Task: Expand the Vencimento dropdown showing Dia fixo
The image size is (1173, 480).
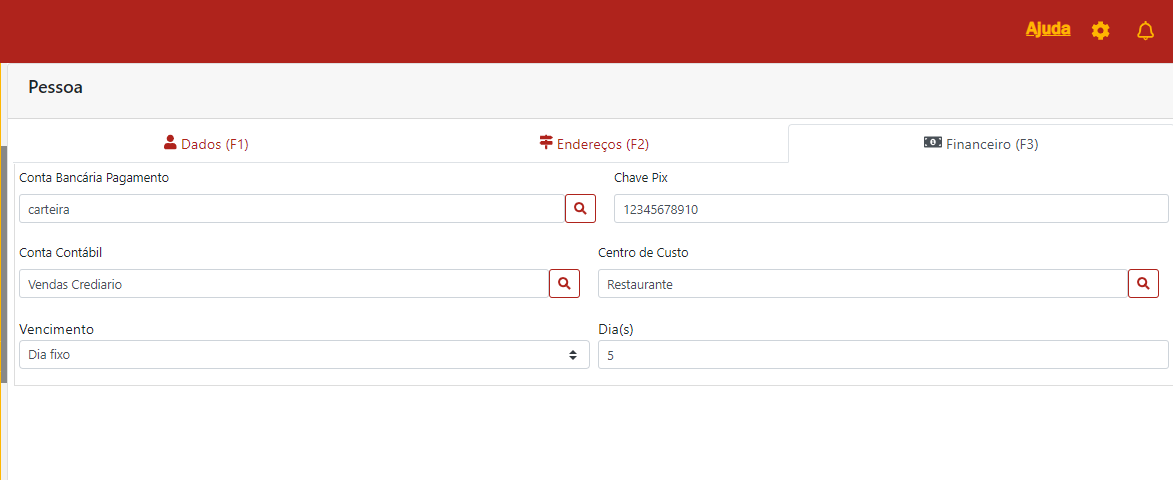Action: tap(304, 355)
